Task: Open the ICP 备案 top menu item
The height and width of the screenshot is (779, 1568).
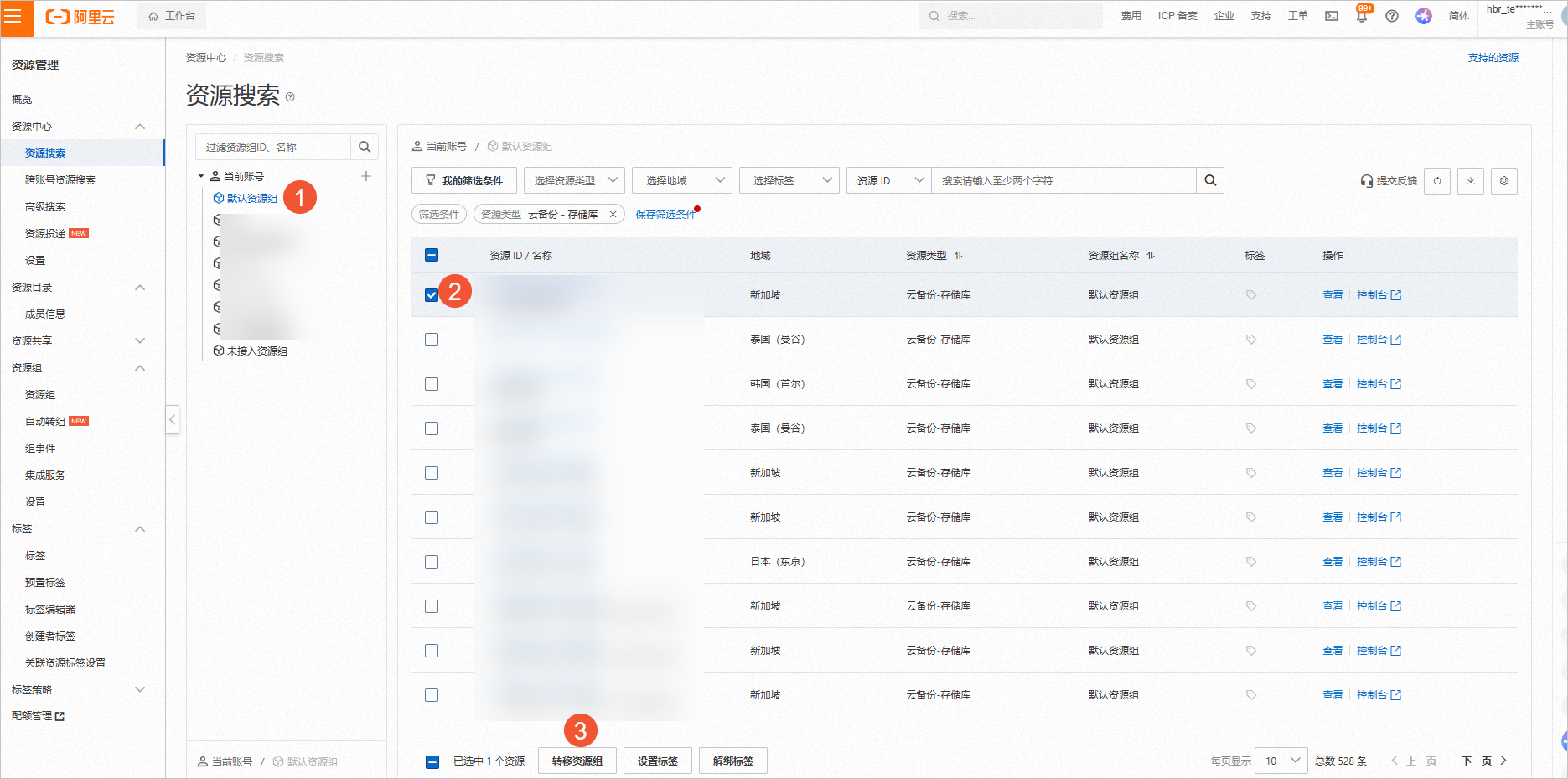Action: [x=1177, y=16]
